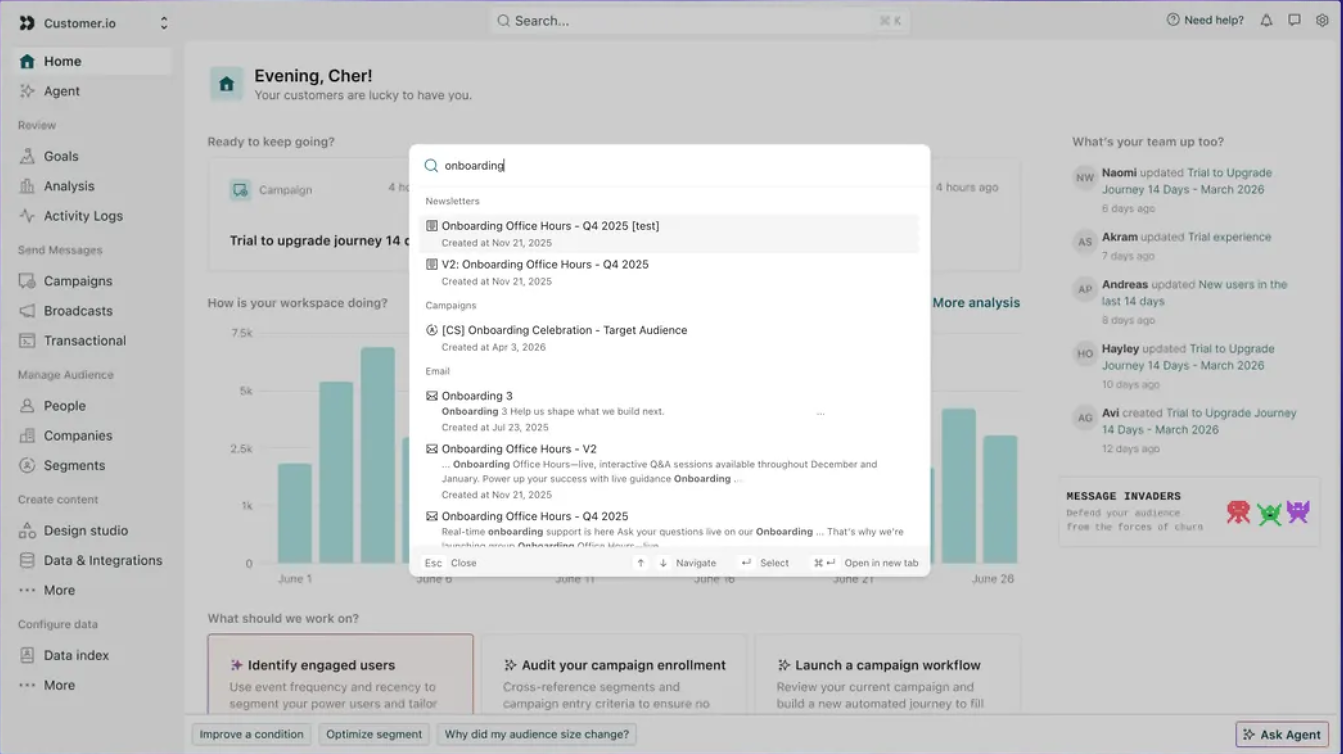Click Campaign icon in Ready to keep going card
This screenshot has width=1343, height=754.
(x=240, y=189)
